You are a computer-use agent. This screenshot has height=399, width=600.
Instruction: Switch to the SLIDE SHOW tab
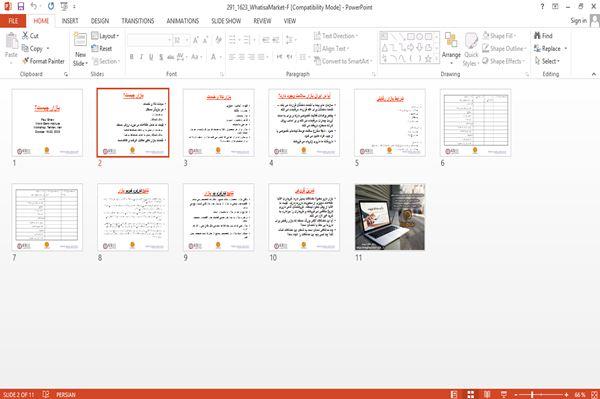[x=226, y=21]
